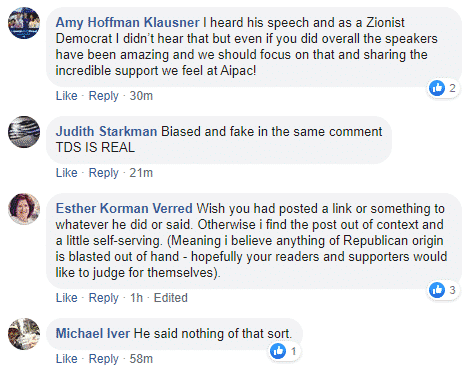This screenshot has width=474, height=377.
Task: Click the like reaction icon on Esther's comment
Action: pyautogui.click(x=437, y=290)
